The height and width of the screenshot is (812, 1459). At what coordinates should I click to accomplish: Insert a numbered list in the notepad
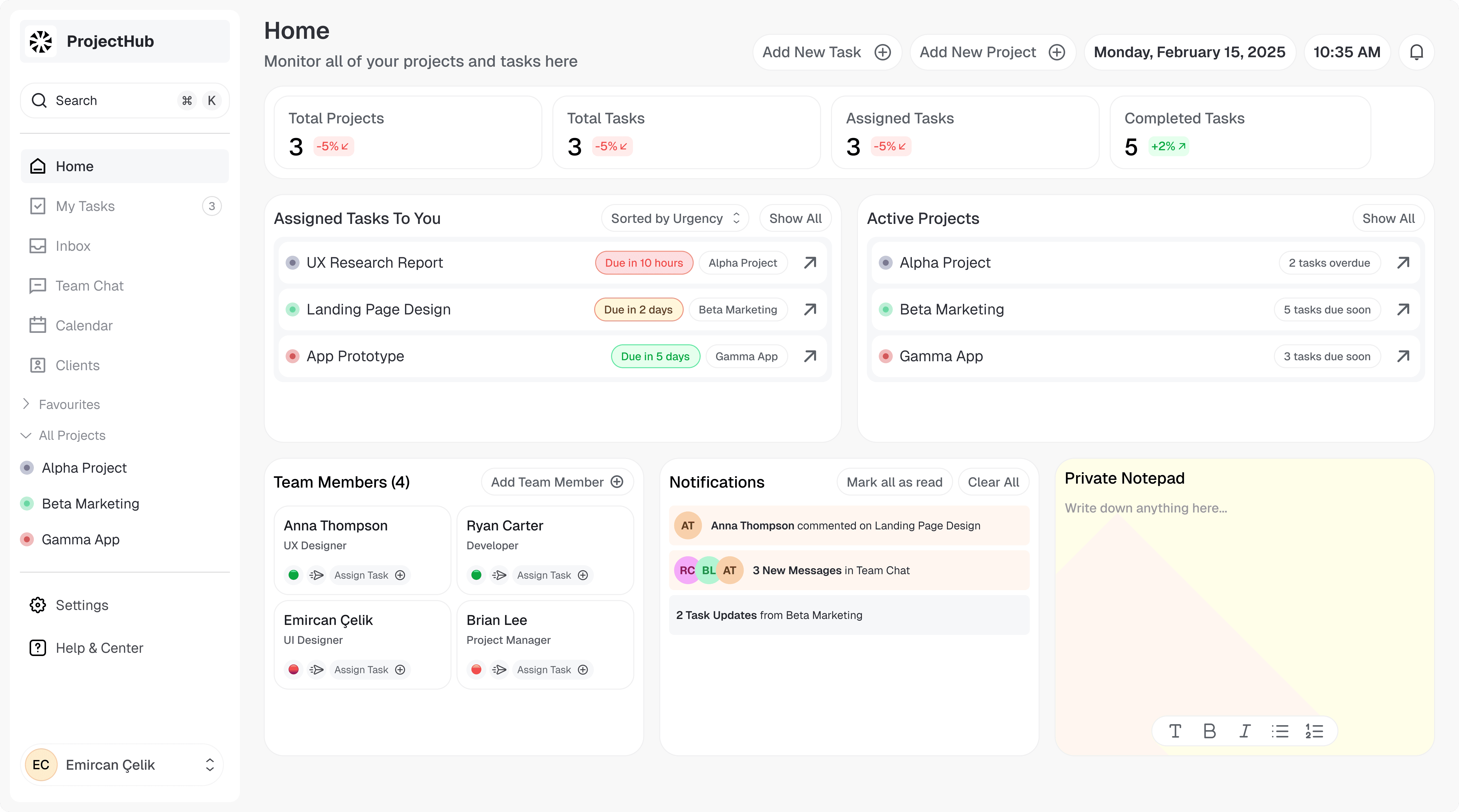point(1314,731)
